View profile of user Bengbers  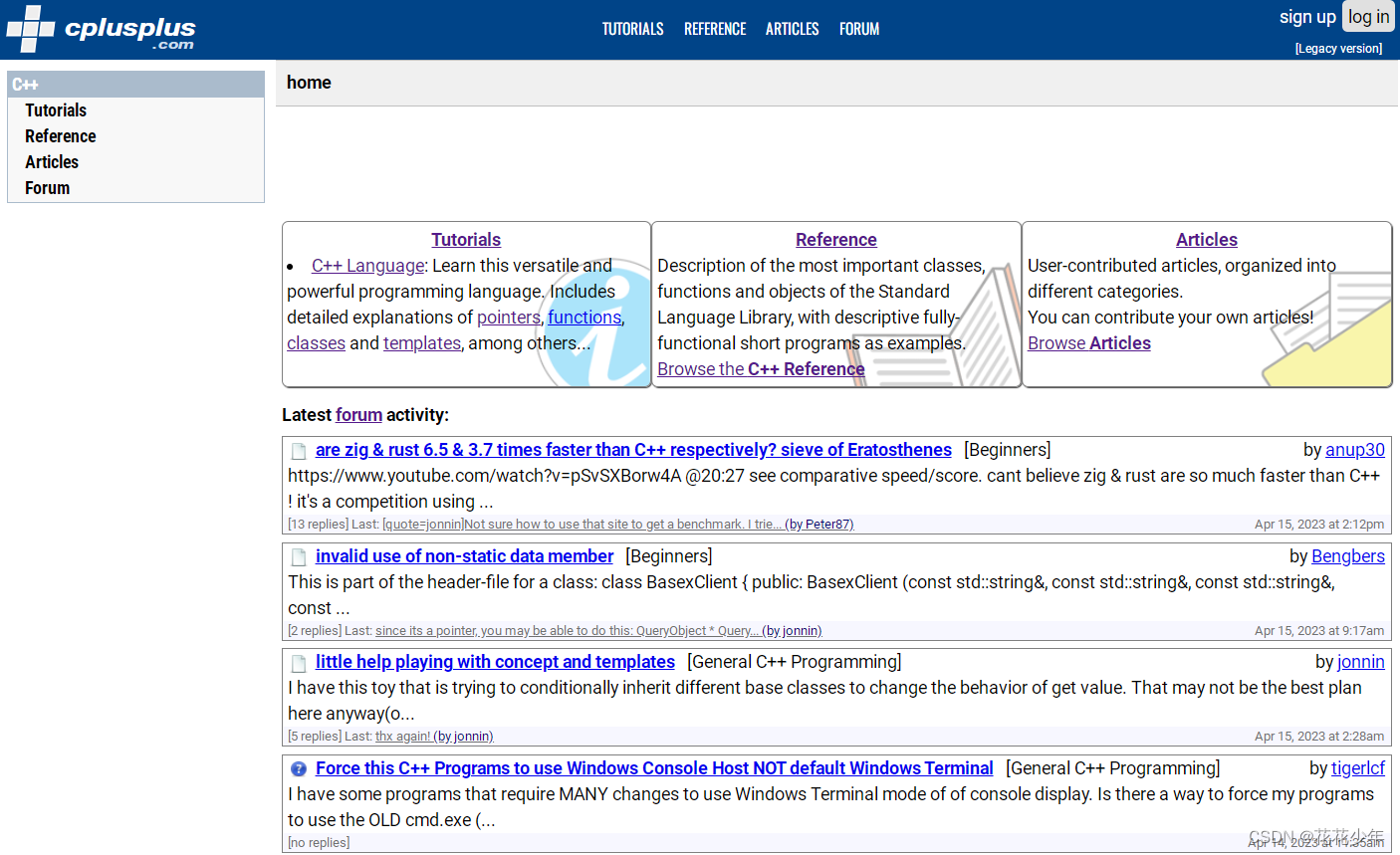[x=1348, y=556]
